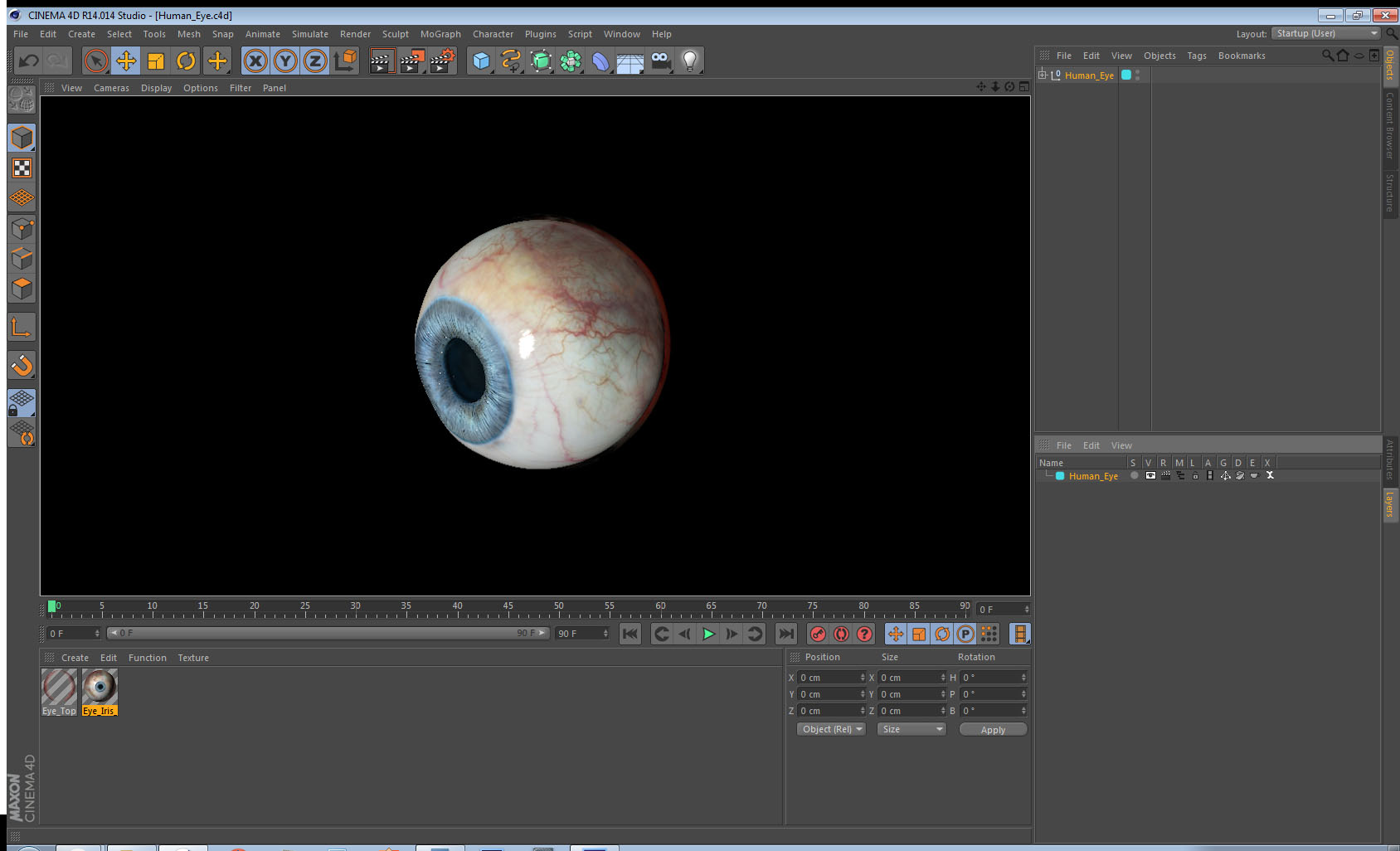Open the vertical Layers tab
1400x851 pixels.
1390,503
